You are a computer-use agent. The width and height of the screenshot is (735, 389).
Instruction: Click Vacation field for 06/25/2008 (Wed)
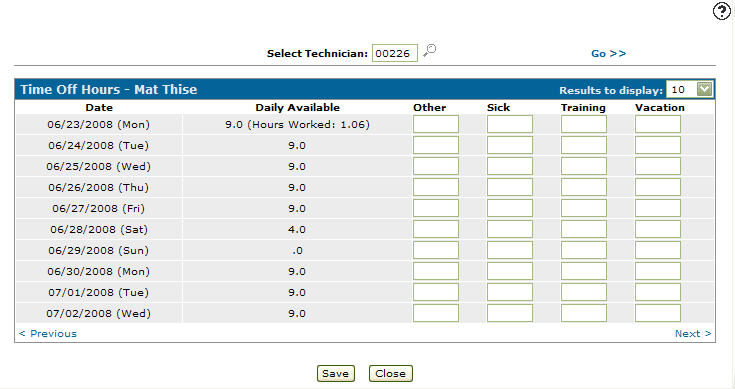[x=658, y=166]
